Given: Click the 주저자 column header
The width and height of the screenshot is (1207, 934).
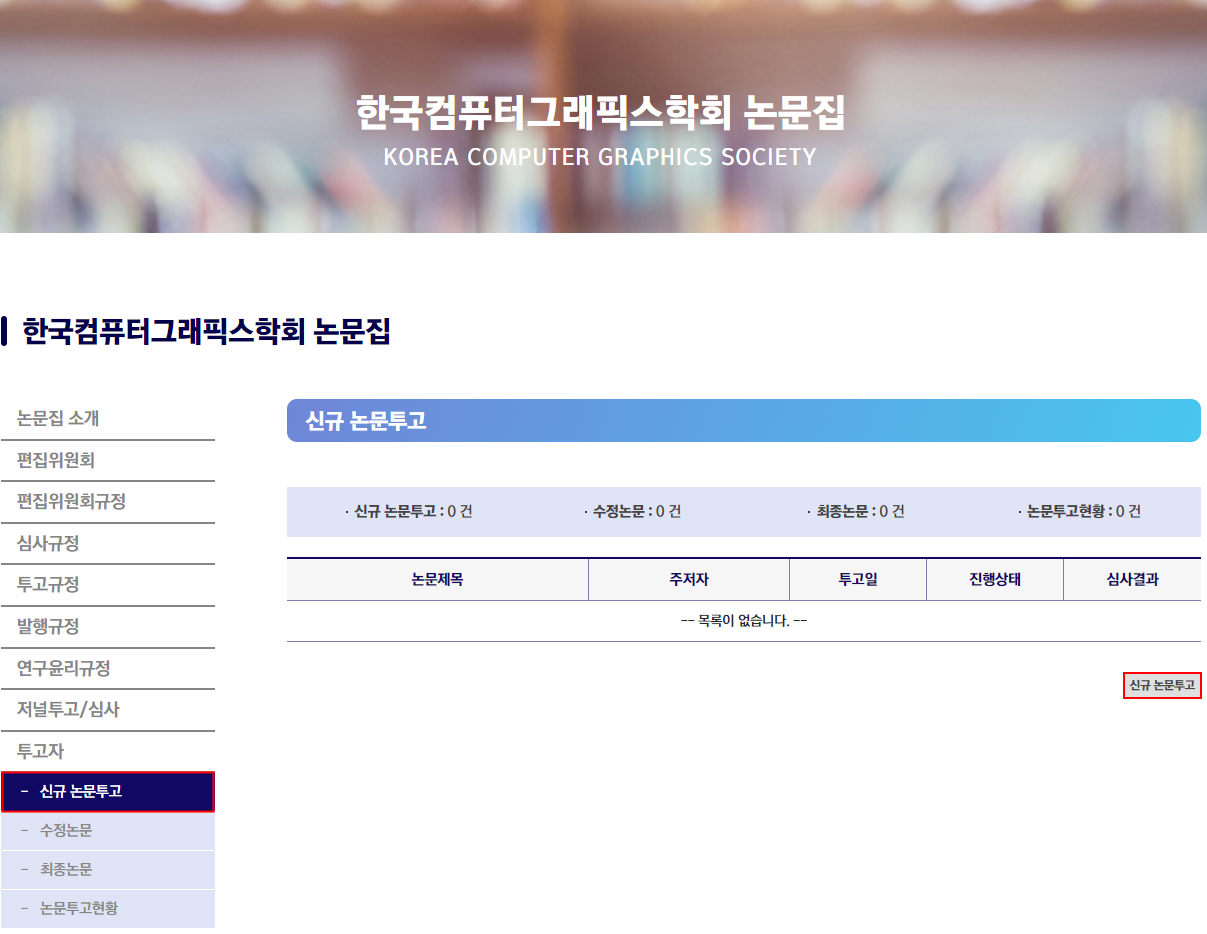Looking at the screenshot, I should 689,579.
